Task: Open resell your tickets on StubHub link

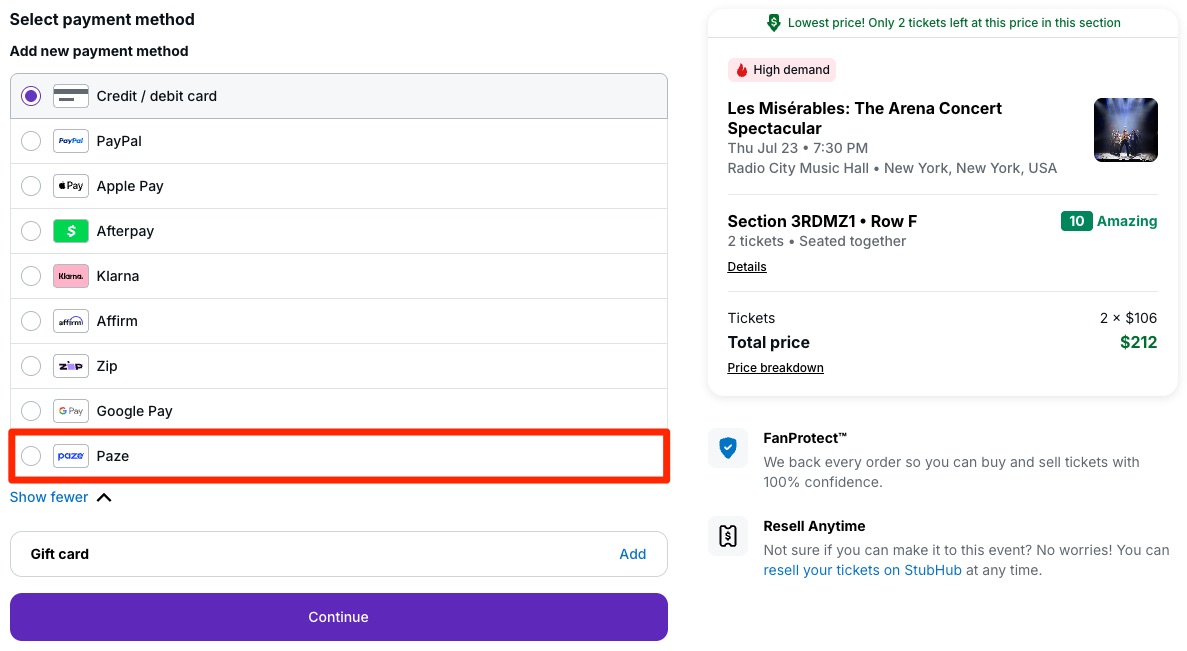Action: point(862,570)
